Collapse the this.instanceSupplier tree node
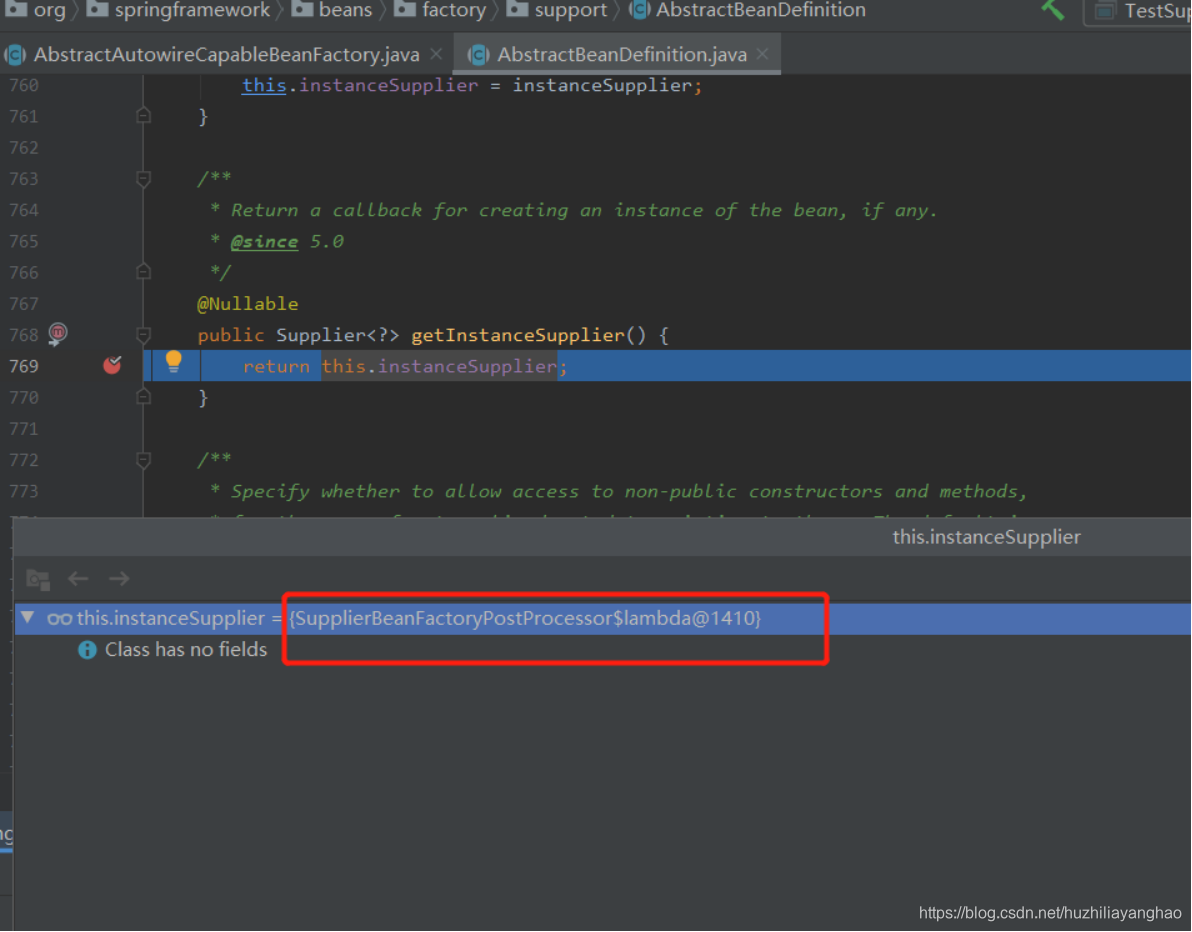The image size is (1192, 932). click(28, 617)
